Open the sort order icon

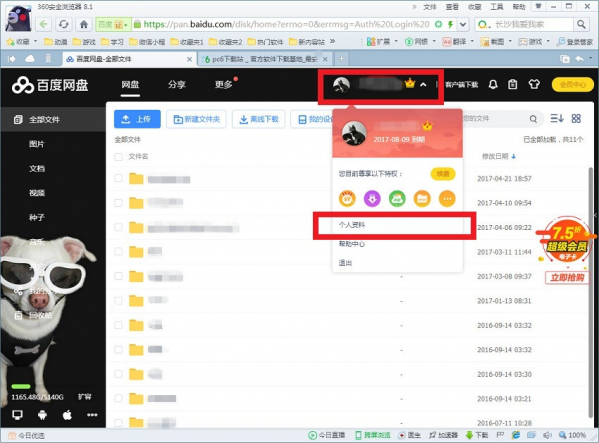click(x=557, y=119)
